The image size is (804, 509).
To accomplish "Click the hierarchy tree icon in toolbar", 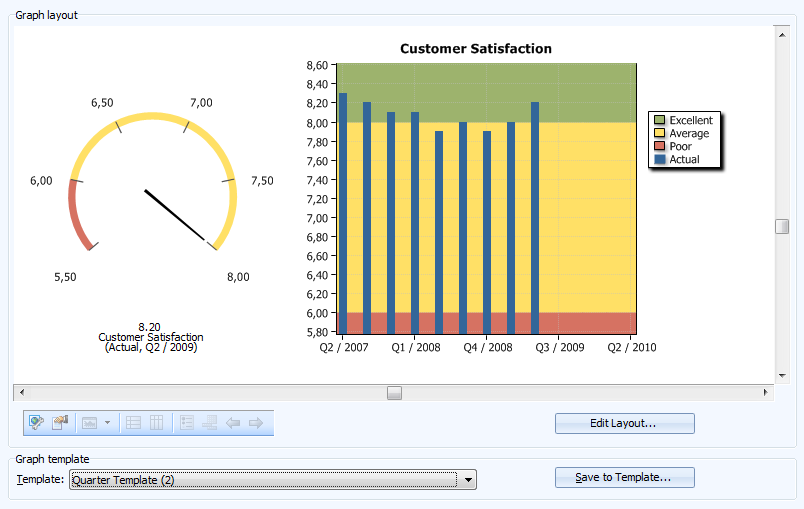I will tap(210, 423).
